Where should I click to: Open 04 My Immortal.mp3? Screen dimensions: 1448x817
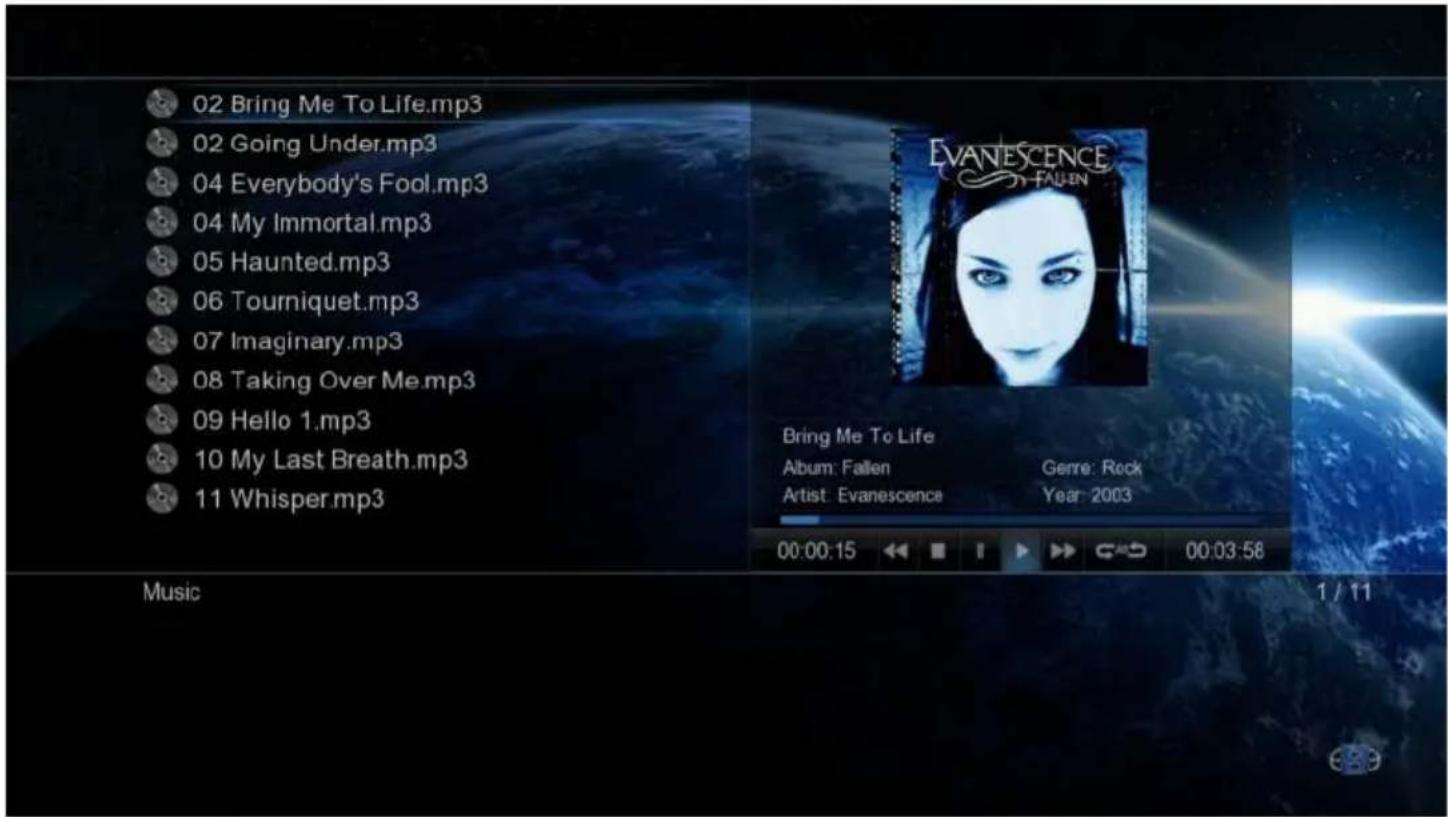(x=312, y=222)
